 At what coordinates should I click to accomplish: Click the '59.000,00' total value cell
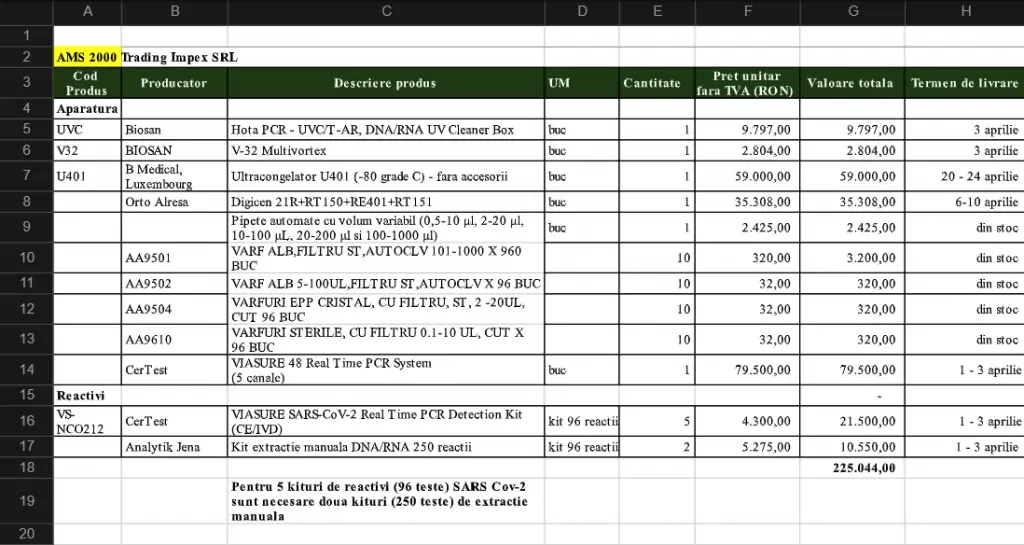tap(852, 176)
